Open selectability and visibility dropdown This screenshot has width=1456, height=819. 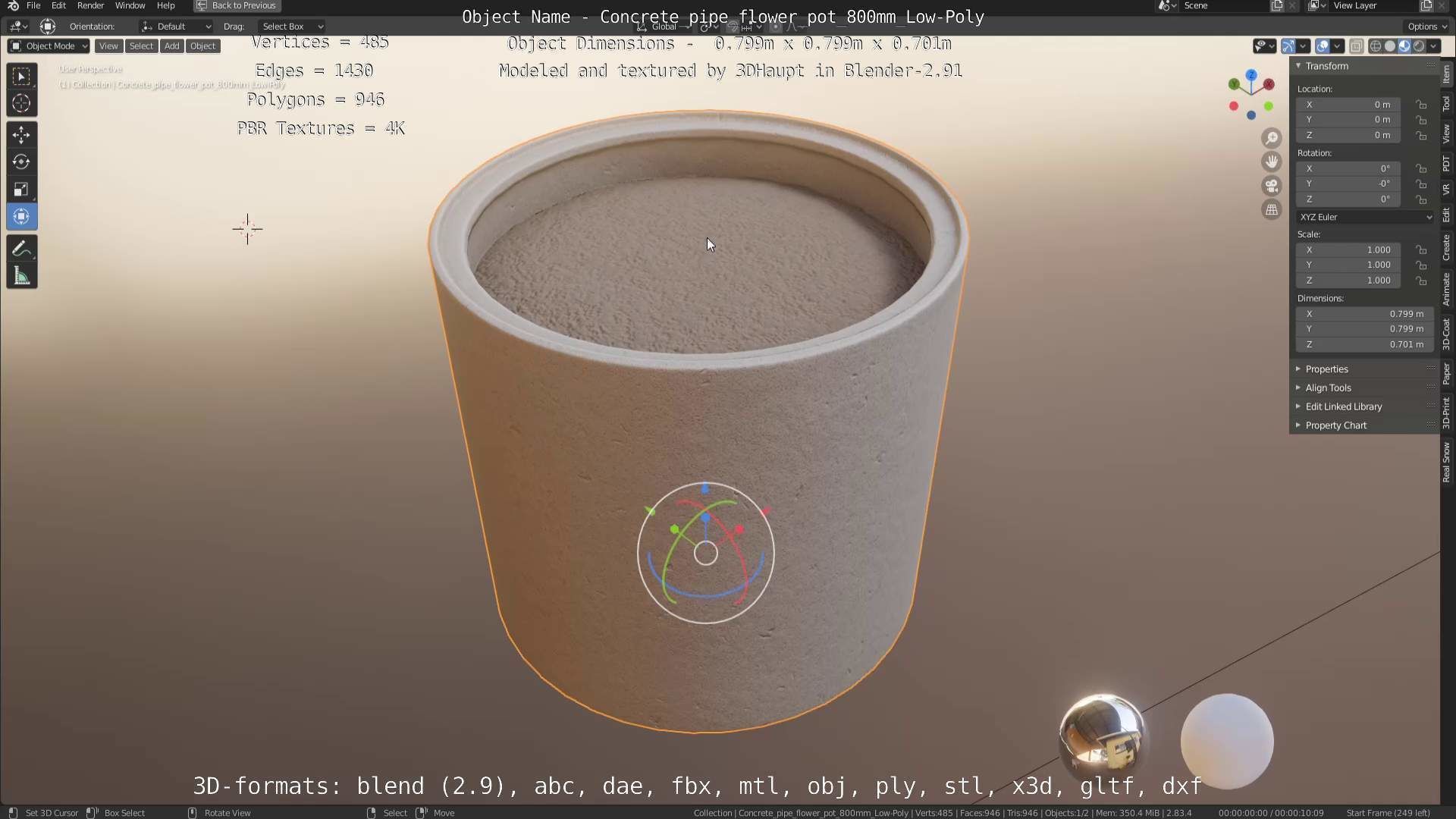pyautogui.click(x=1264, y=46)
